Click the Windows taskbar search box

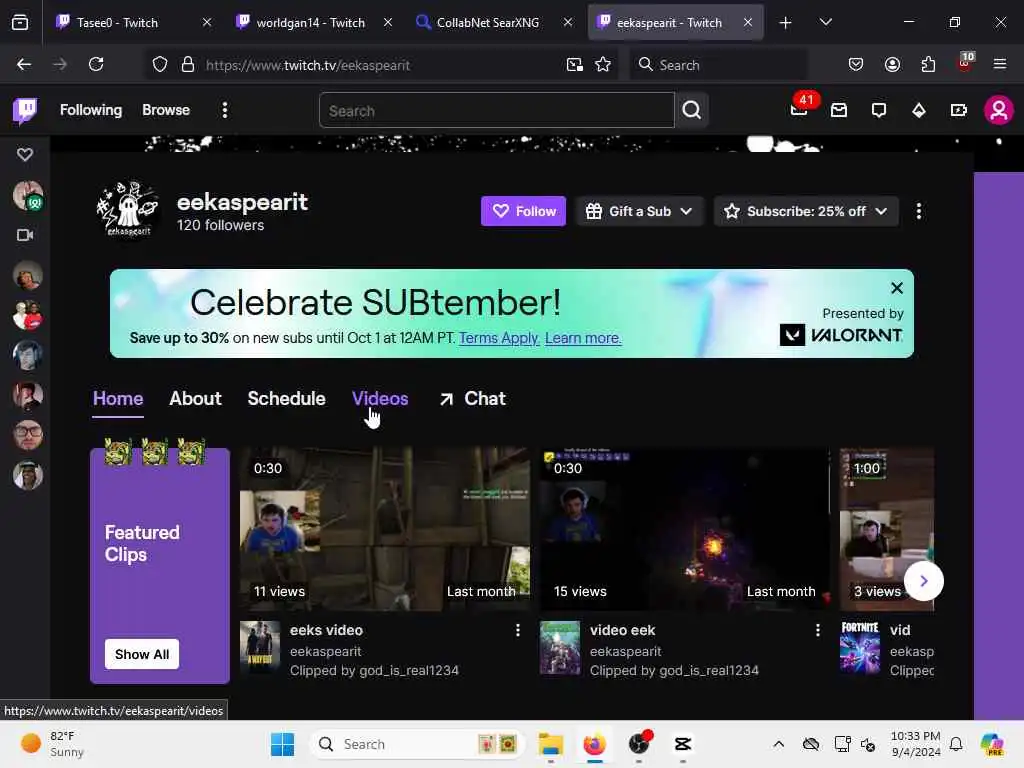[417, 744]
